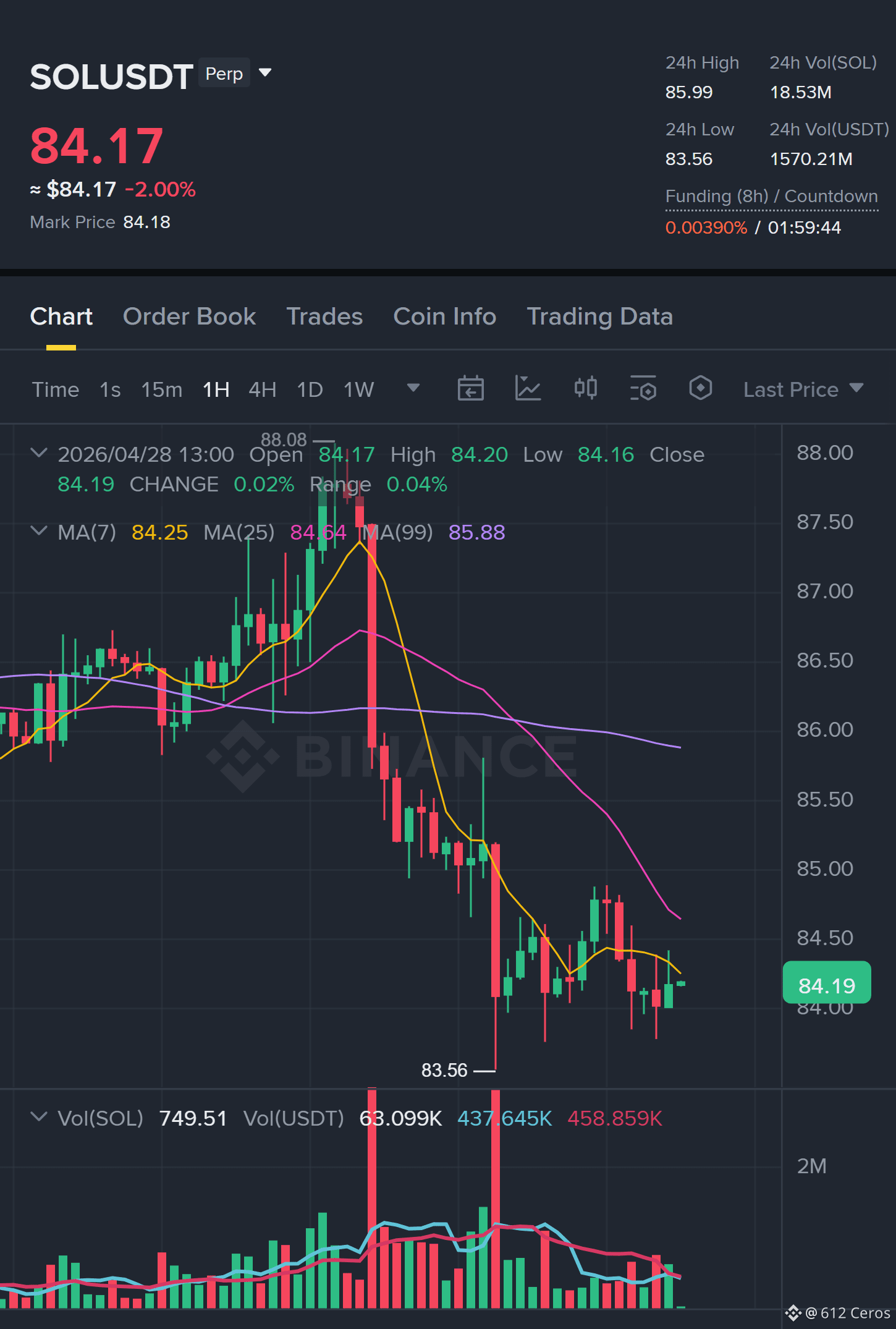Open the calendar date-jump icon
Screen dimensions: 896x1329
click(470, 389)
